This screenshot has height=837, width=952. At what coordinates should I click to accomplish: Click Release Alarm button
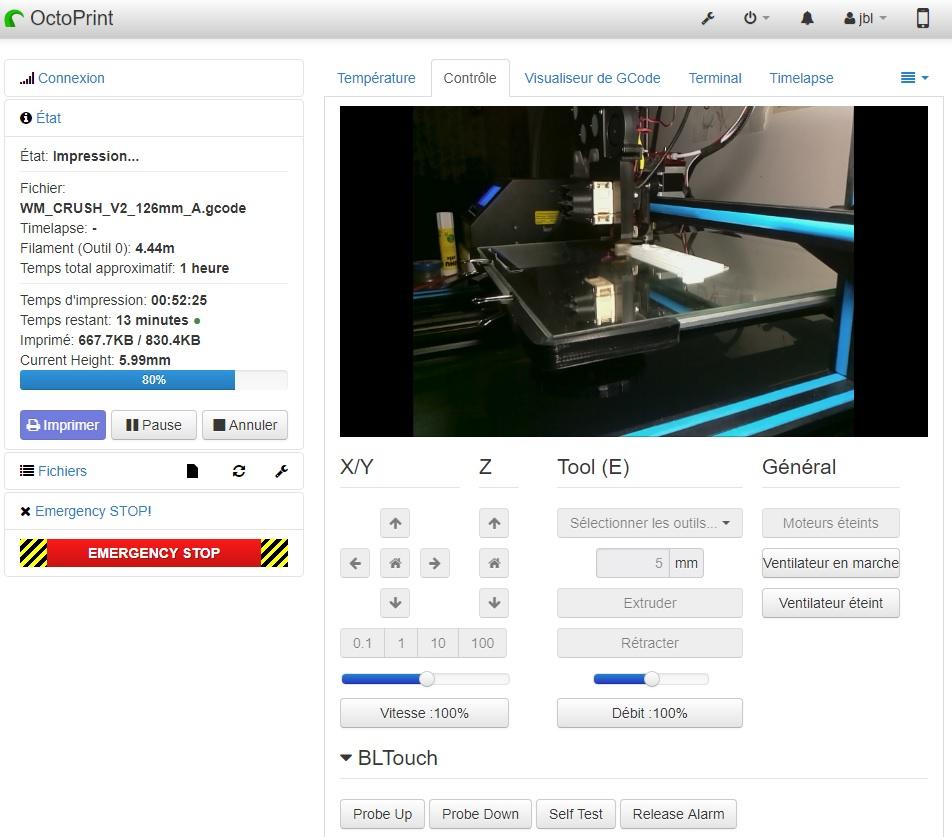(x=678, y=814)
